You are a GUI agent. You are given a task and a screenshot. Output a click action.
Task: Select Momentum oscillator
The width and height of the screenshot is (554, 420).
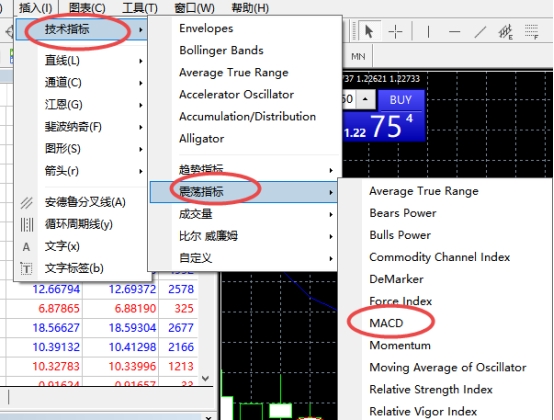pos(400,345)
